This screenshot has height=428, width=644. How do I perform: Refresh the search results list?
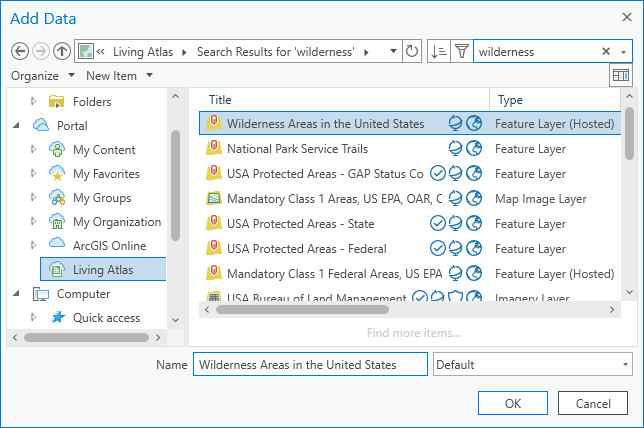coord(411,51)
